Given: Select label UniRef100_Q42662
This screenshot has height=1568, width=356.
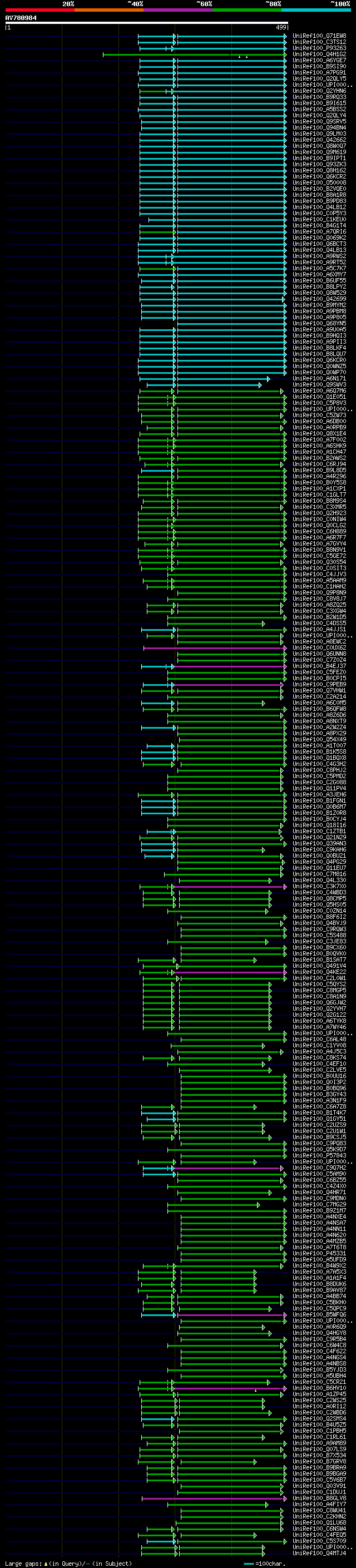Looking at the screenshot, I should click(319, 140).
